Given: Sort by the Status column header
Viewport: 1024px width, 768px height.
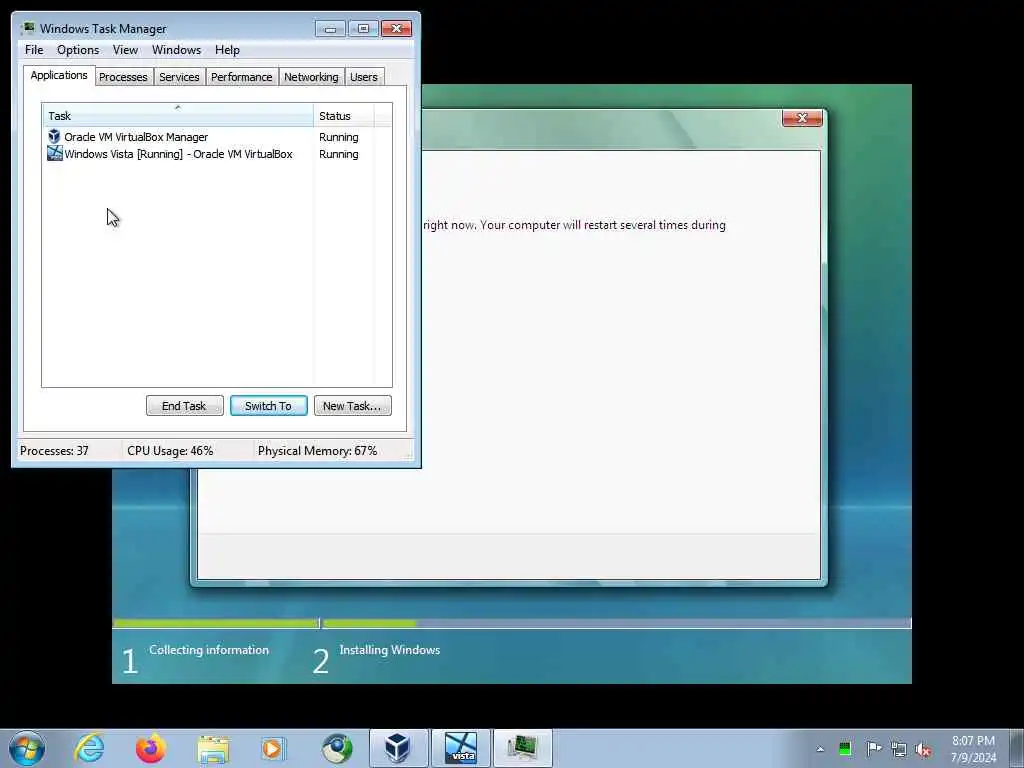Looking at the screenshot, I should point(343,116).
